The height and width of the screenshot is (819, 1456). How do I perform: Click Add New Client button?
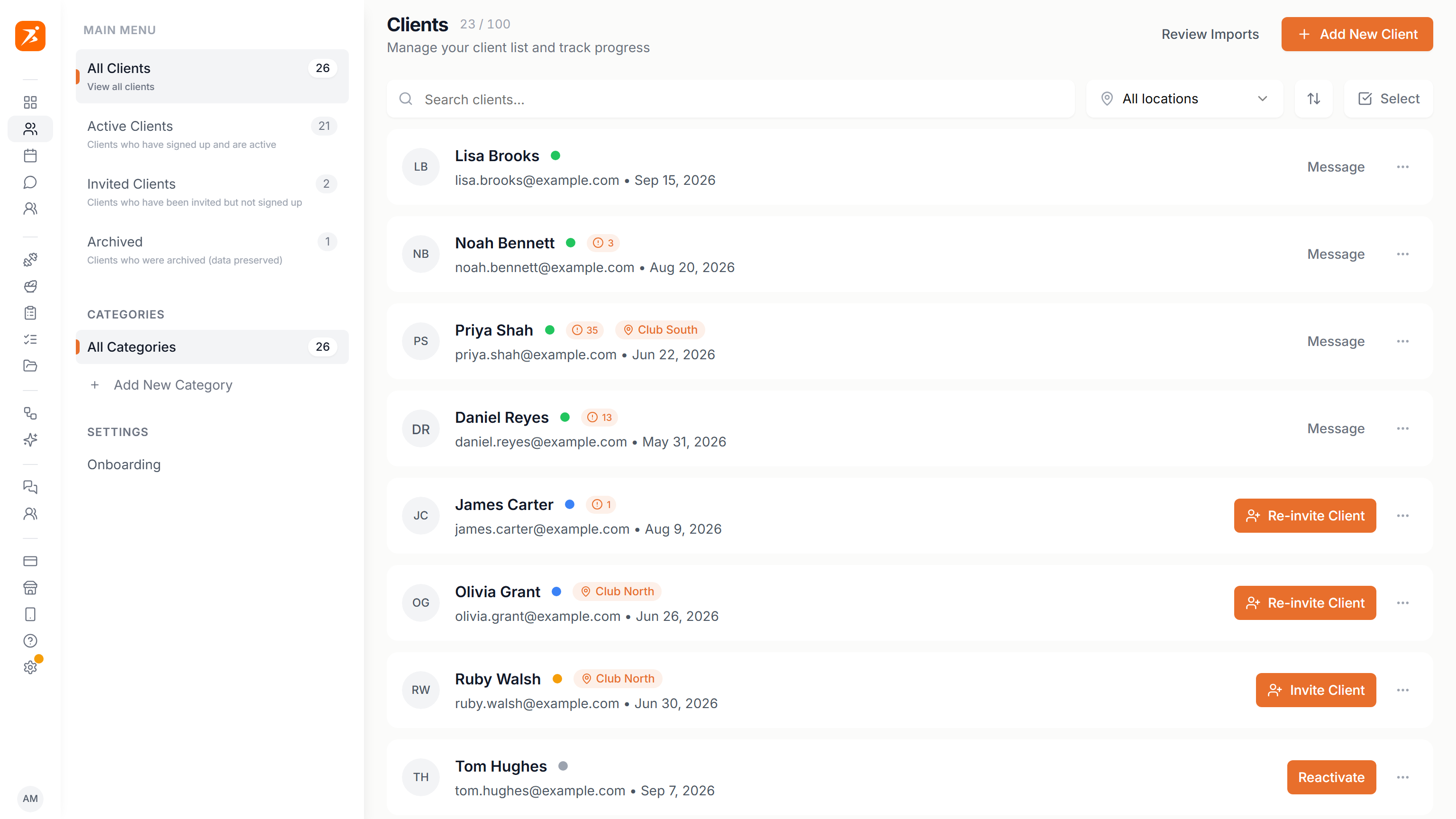[x=1356, y=34]
